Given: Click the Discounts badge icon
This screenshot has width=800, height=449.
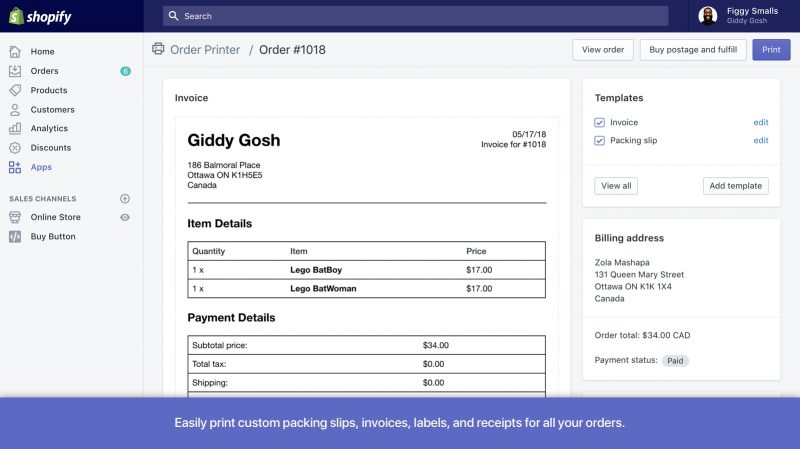Looking at the screenshot, I should point(15,148).
